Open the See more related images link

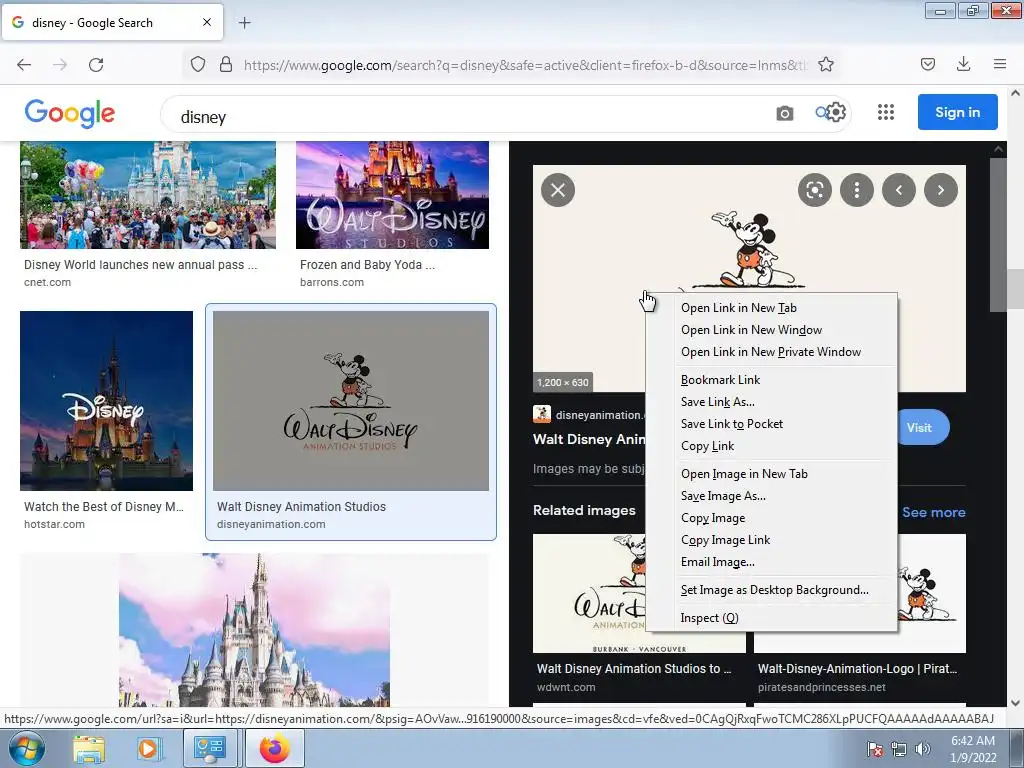[933, 513]
